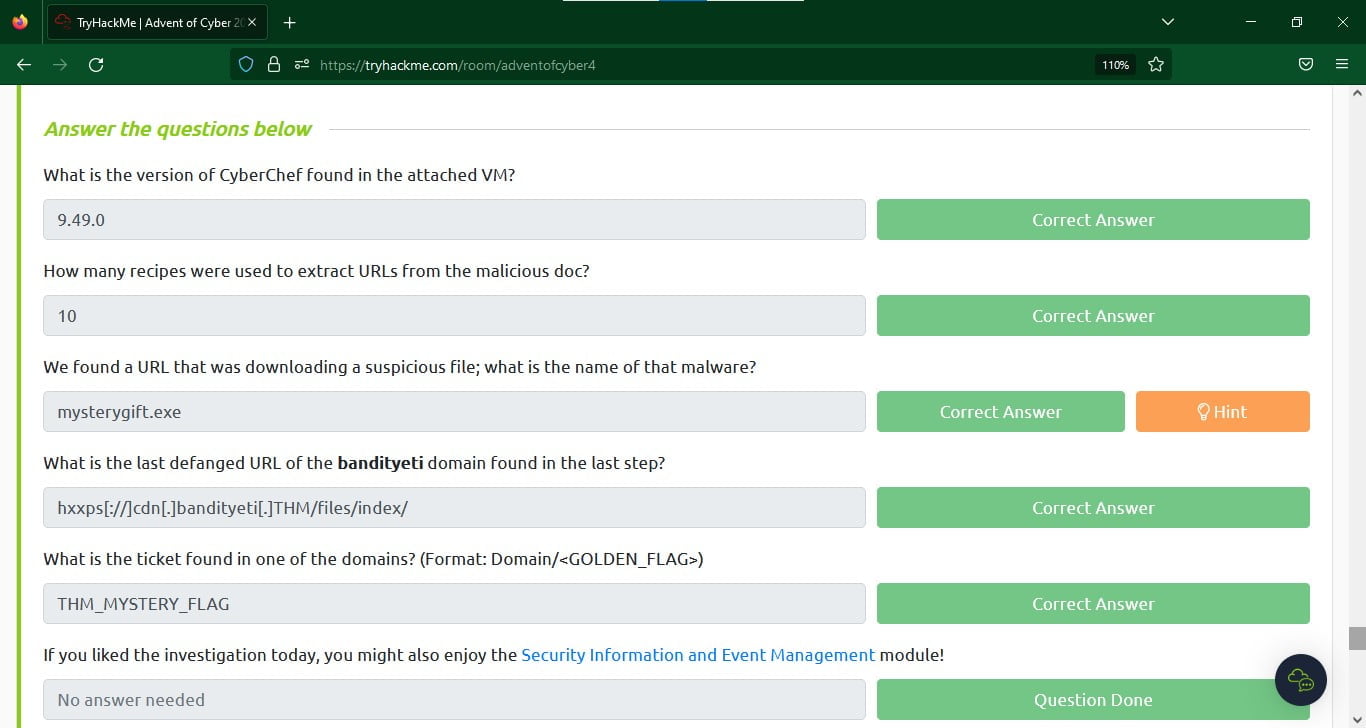Click Correct Answer button for malware name
This screenshot has height=728, width=1366.
(x=1001, y=411)
